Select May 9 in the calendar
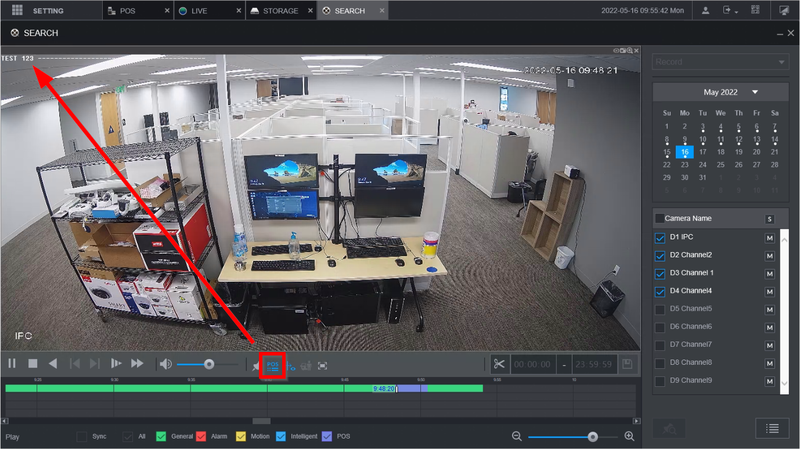800x449 pixels. coord(685,139)
